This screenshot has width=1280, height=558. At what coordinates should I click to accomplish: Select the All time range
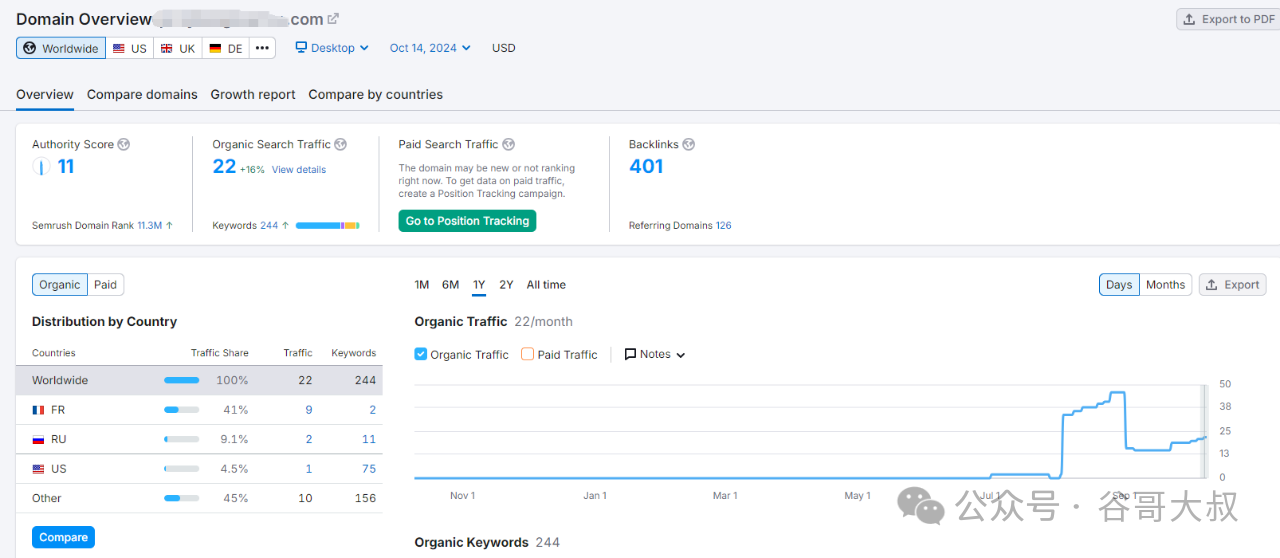(546, 285)
